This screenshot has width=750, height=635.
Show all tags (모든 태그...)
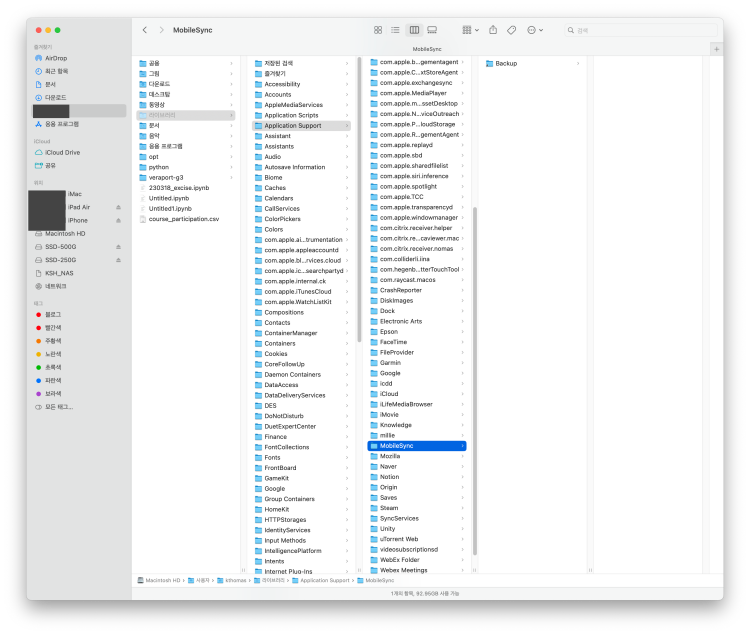click(59, 407)
